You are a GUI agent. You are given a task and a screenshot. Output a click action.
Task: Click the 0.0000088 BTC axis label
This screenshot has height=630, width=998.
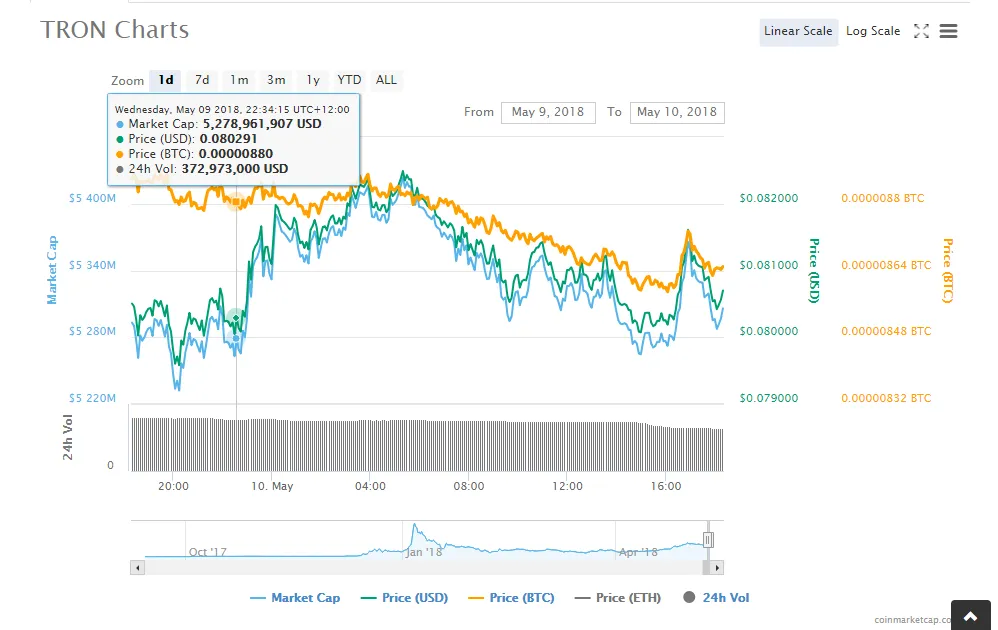(x=883, y=199)
